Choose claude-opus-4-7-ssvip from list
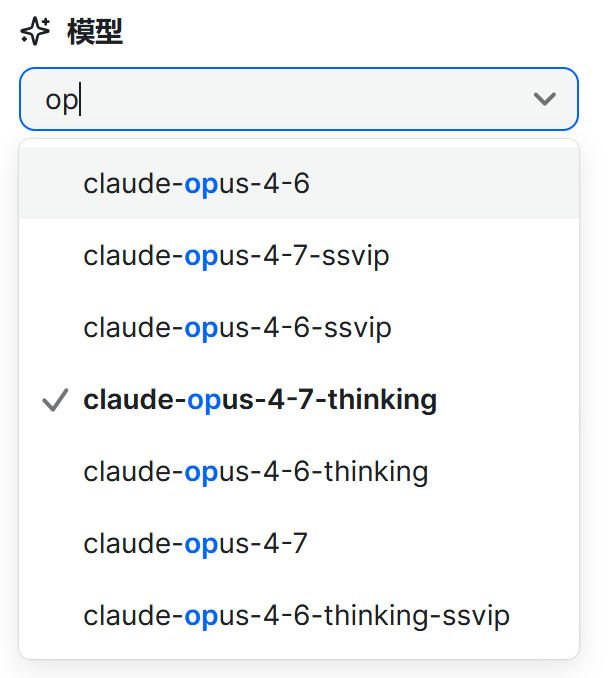The width and height of the screenshot is (609, 678). click(299, 255)
